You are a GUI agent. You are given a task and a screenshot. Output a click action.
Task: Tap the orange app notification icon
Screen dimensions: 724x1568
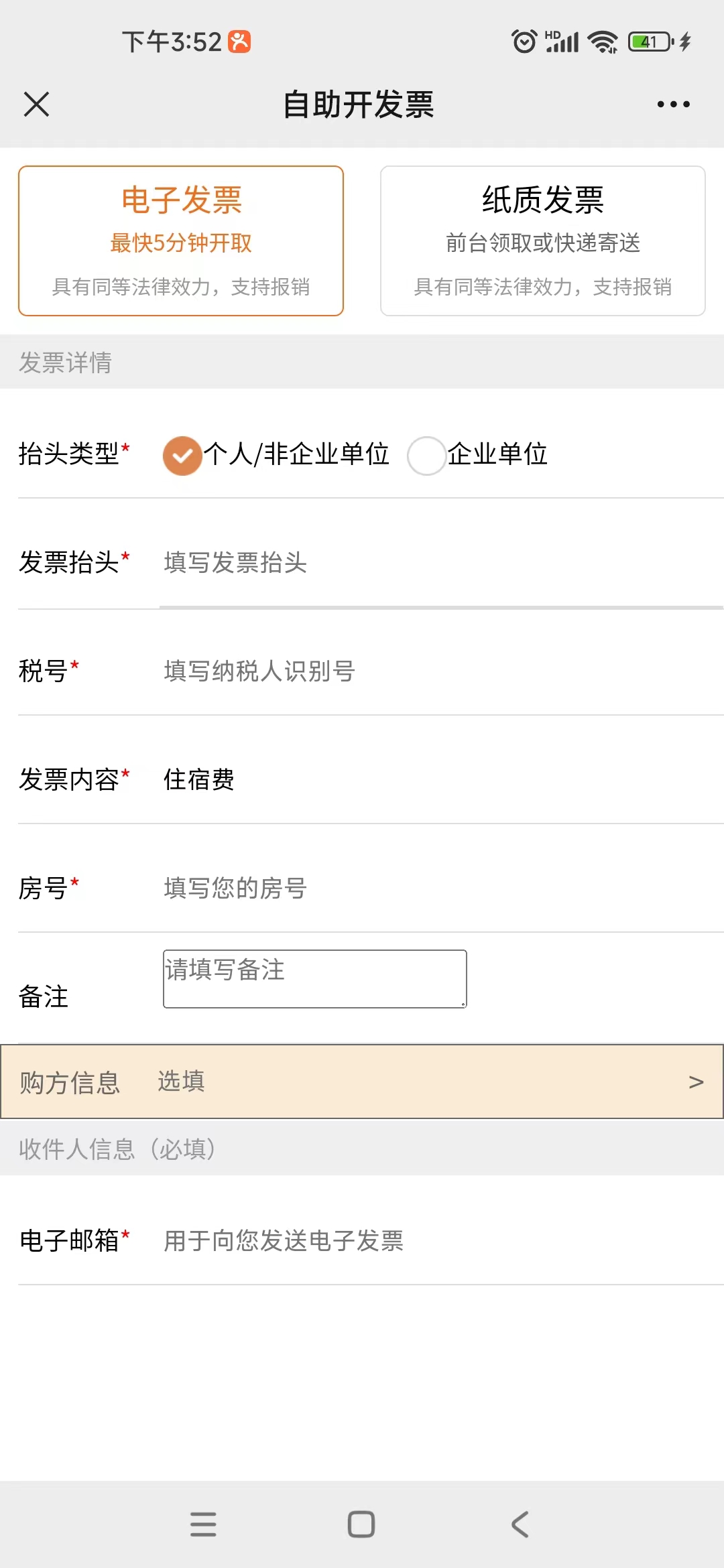[x=239, y=42]
